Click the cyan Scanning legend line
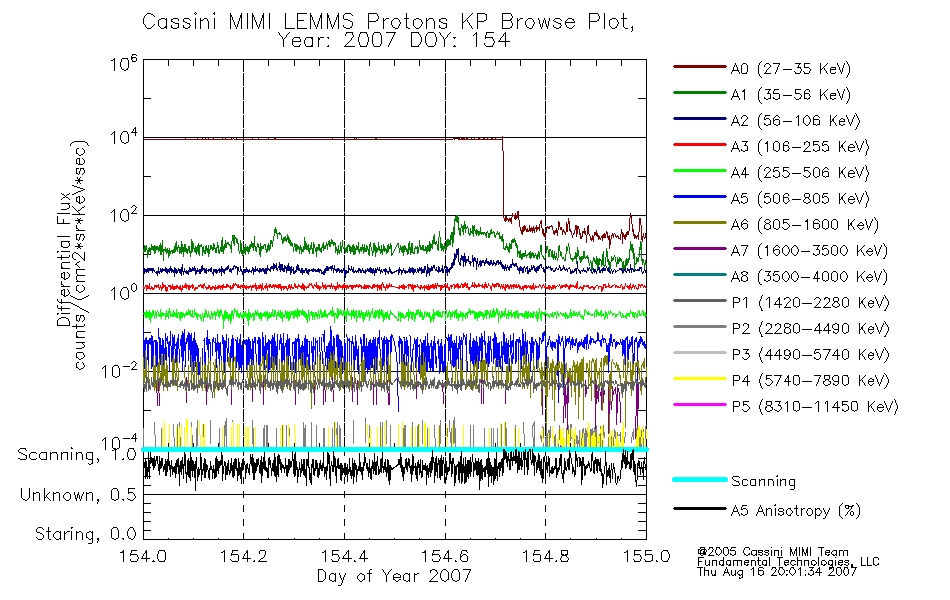The width and height of the screenshot is (950, 600). (700, 479)
